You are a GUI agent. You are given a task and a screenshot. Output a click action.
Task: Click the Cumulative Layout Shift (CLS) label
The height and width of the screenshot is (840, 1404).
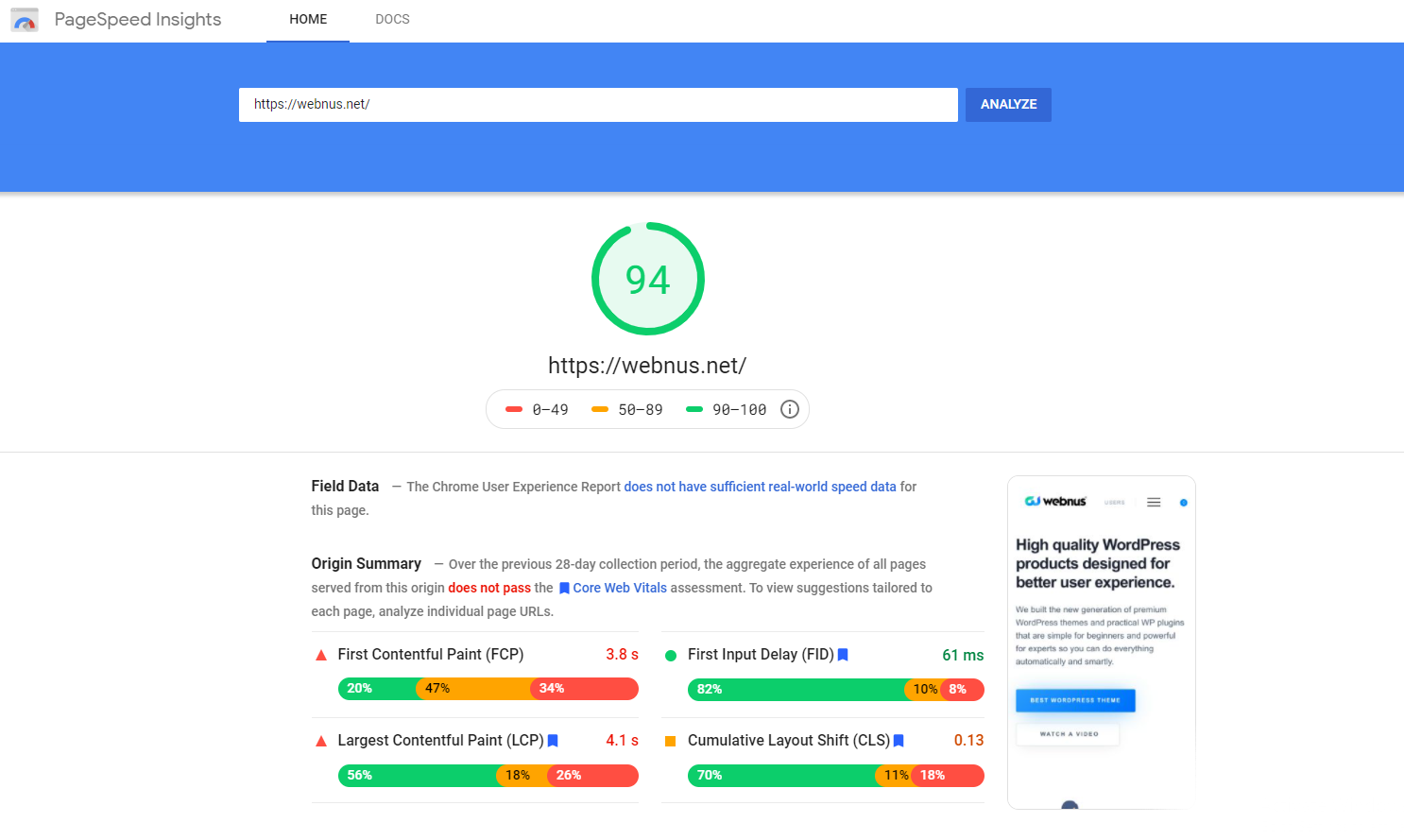click(x=789, y=741)
